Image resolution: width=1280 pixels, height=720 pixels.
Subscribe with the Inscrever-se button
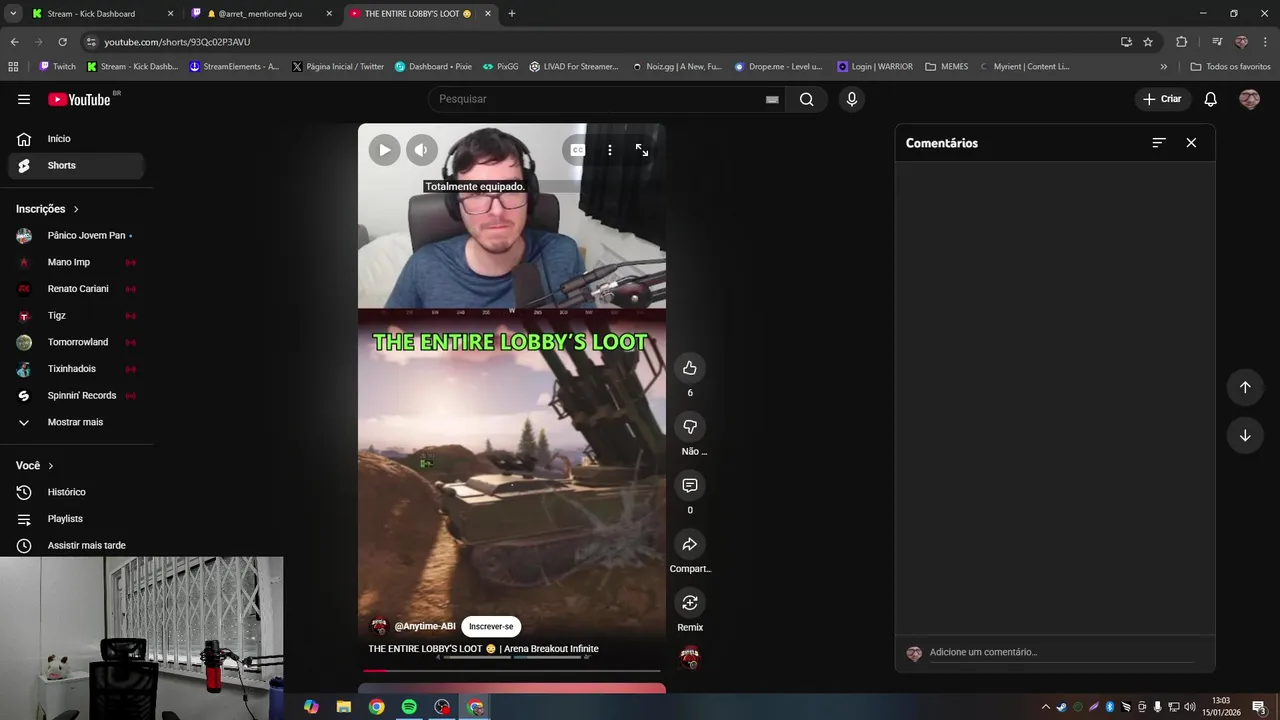(491, 626)
